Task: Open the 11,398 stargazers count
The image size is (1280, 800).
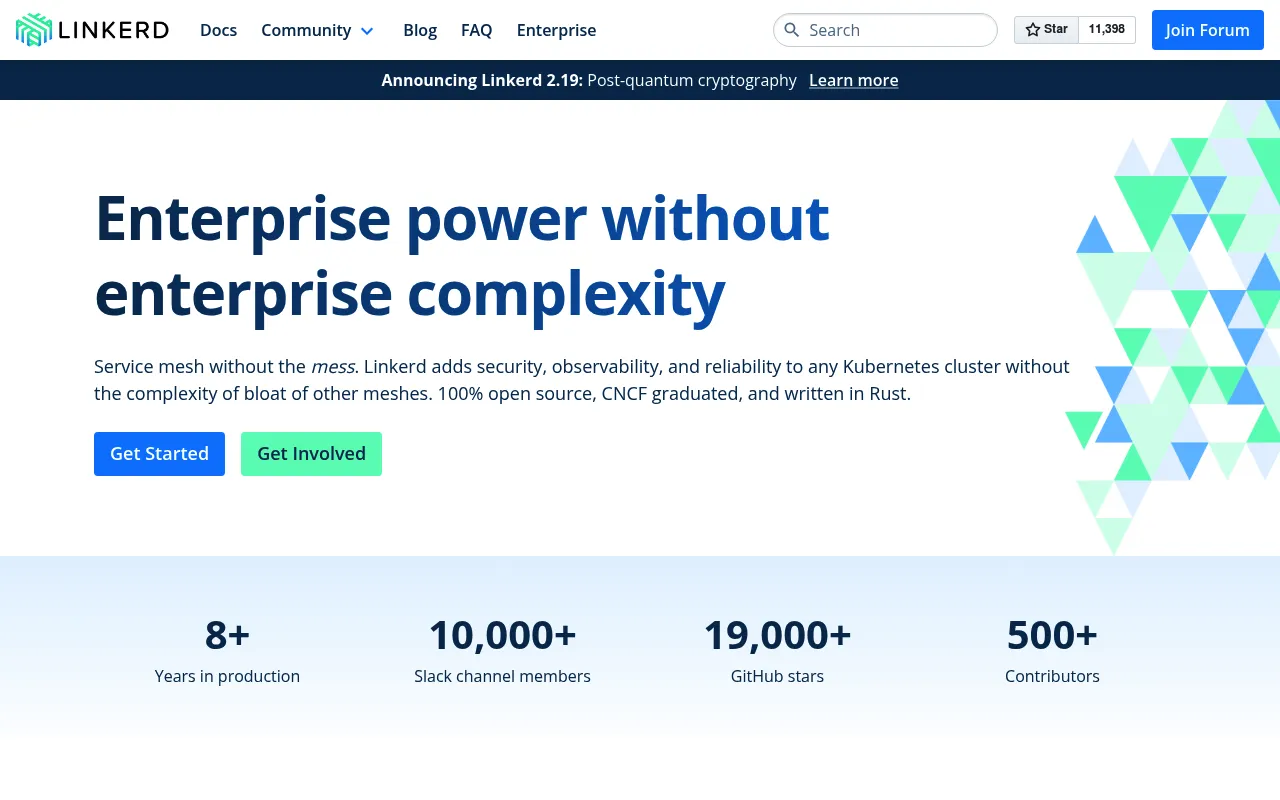Action: coord(1107,30)
